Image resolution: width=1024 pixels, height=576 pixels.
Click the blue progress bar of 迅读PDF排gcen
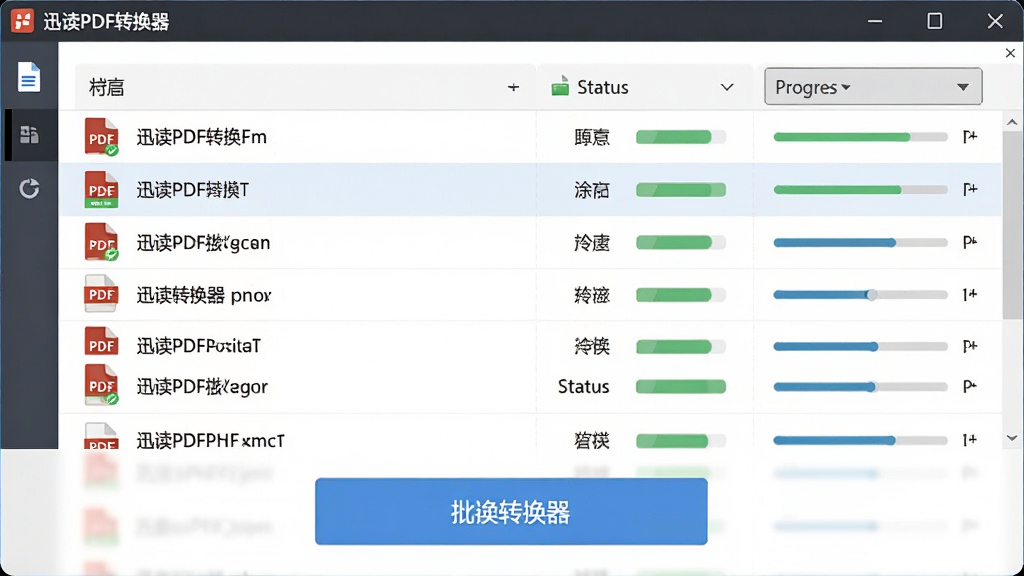[x=860, y=242]
